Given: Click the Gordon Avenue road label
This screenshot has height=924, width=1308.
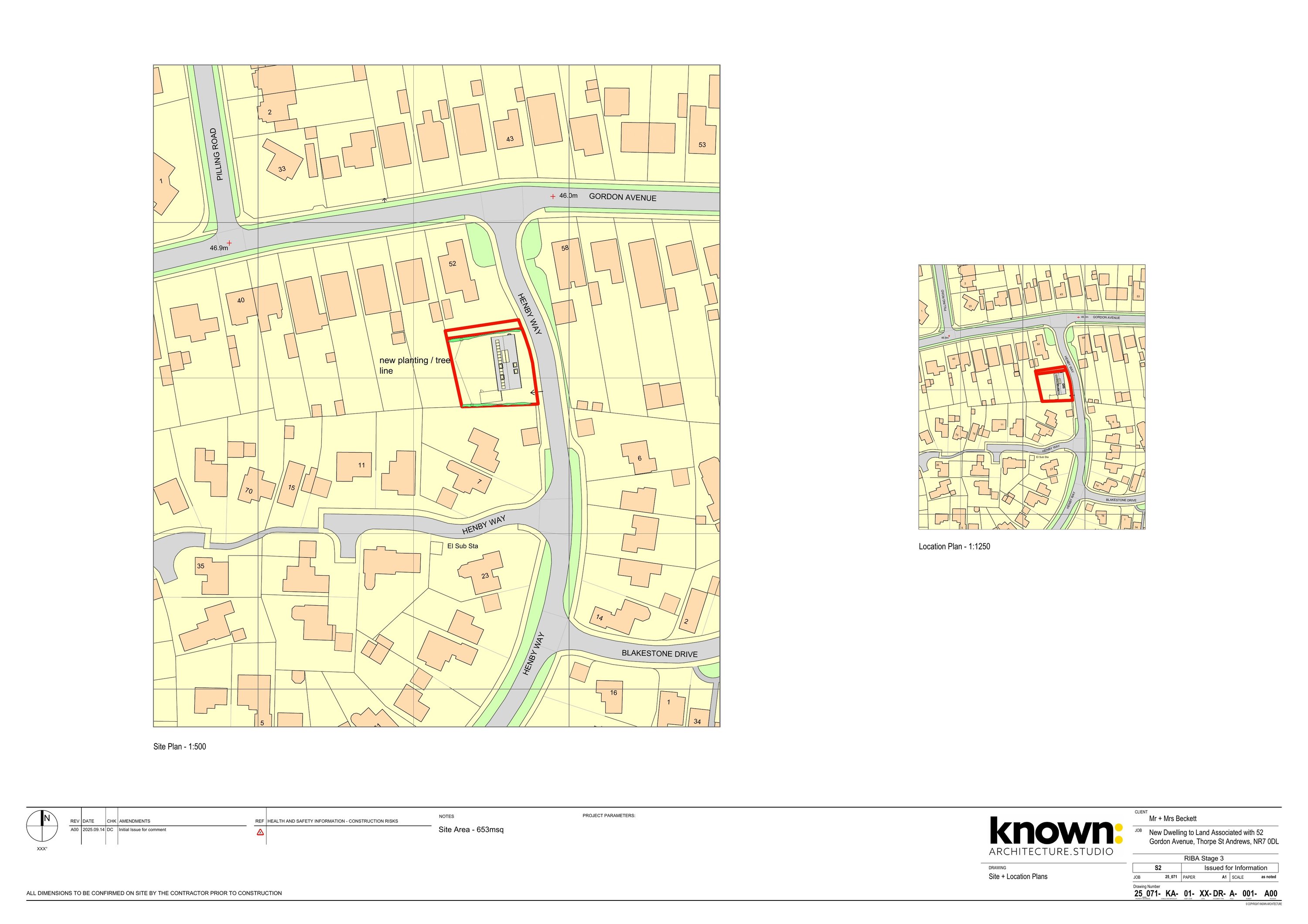Looking at the screenshot, I should pos(622,197).
